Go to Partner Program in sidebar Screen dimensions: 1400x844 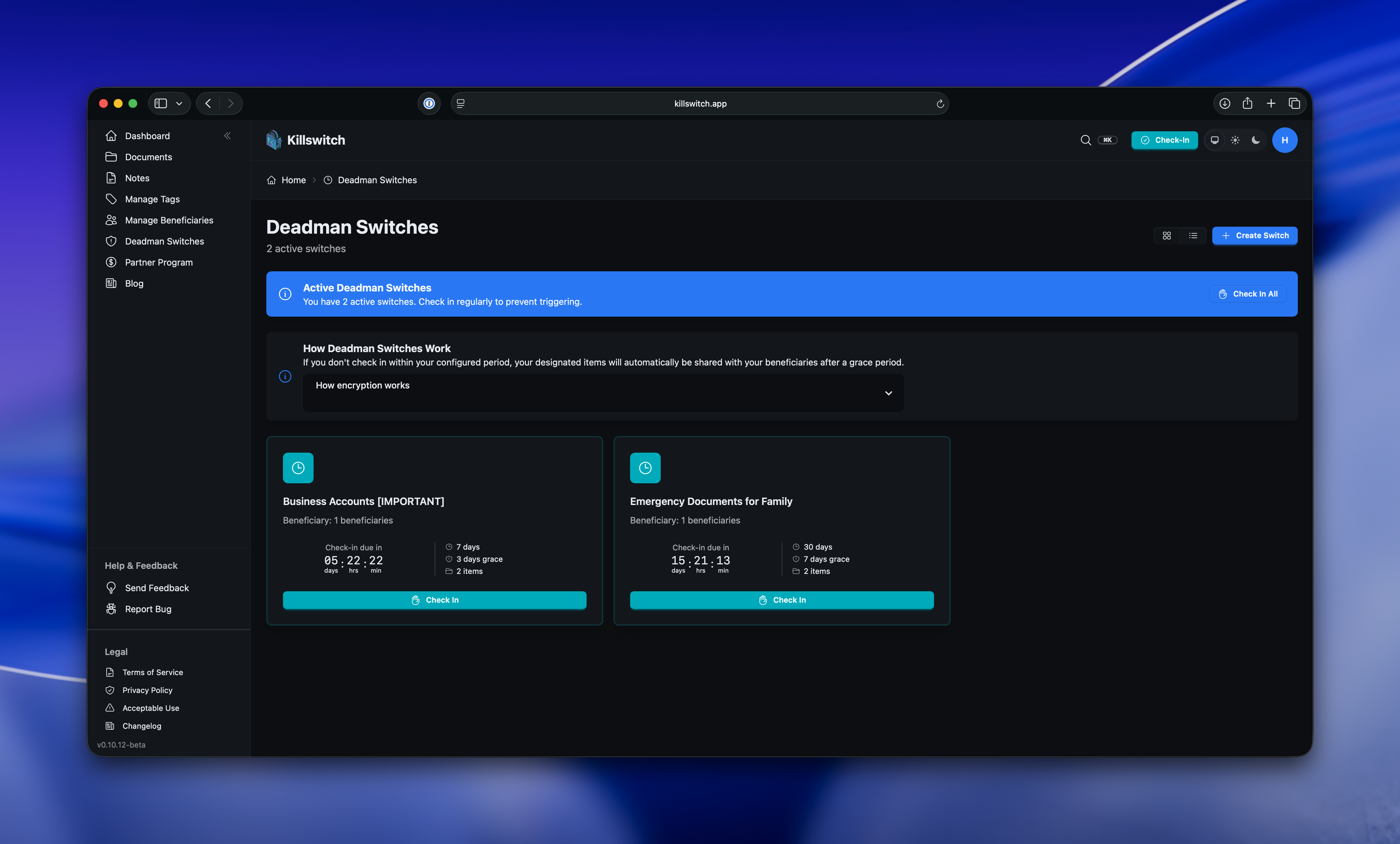(158, 262)
